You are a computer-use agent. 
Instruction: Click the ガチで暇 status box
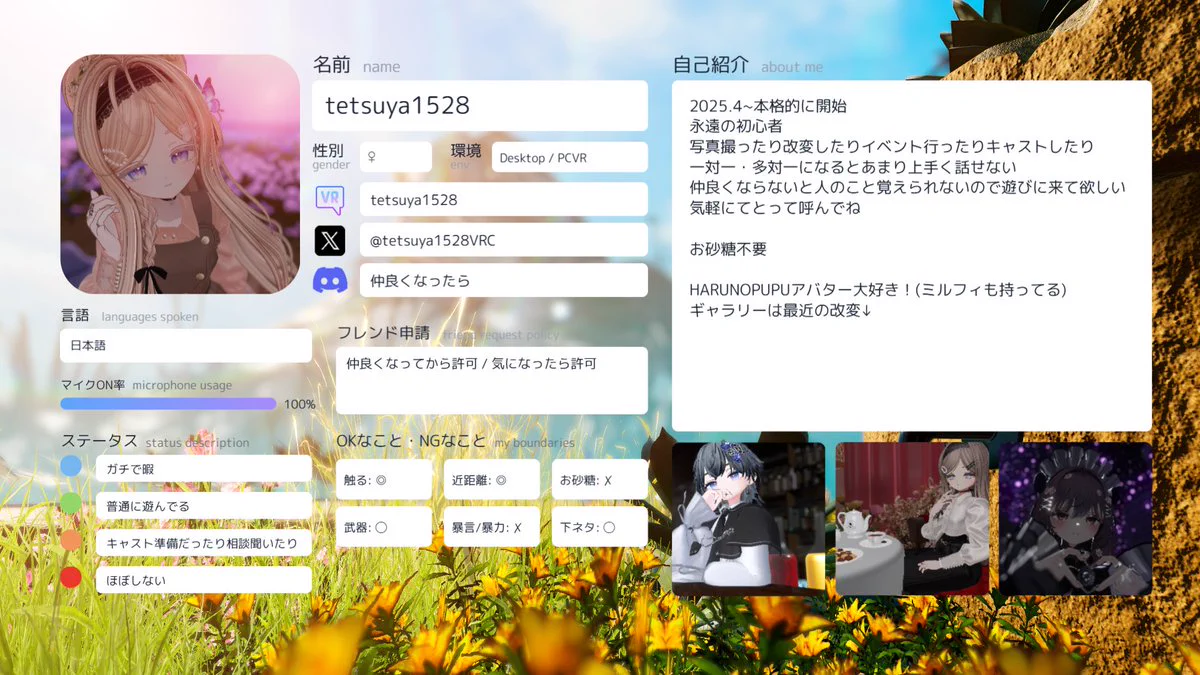tap(204, 468)
